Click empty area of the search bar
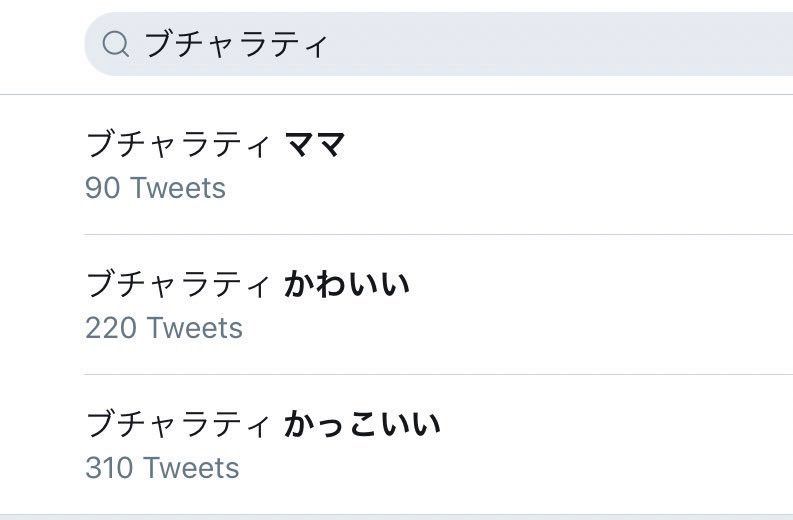The height and width of the screenshot is (520, 793). tap(556, 44)
